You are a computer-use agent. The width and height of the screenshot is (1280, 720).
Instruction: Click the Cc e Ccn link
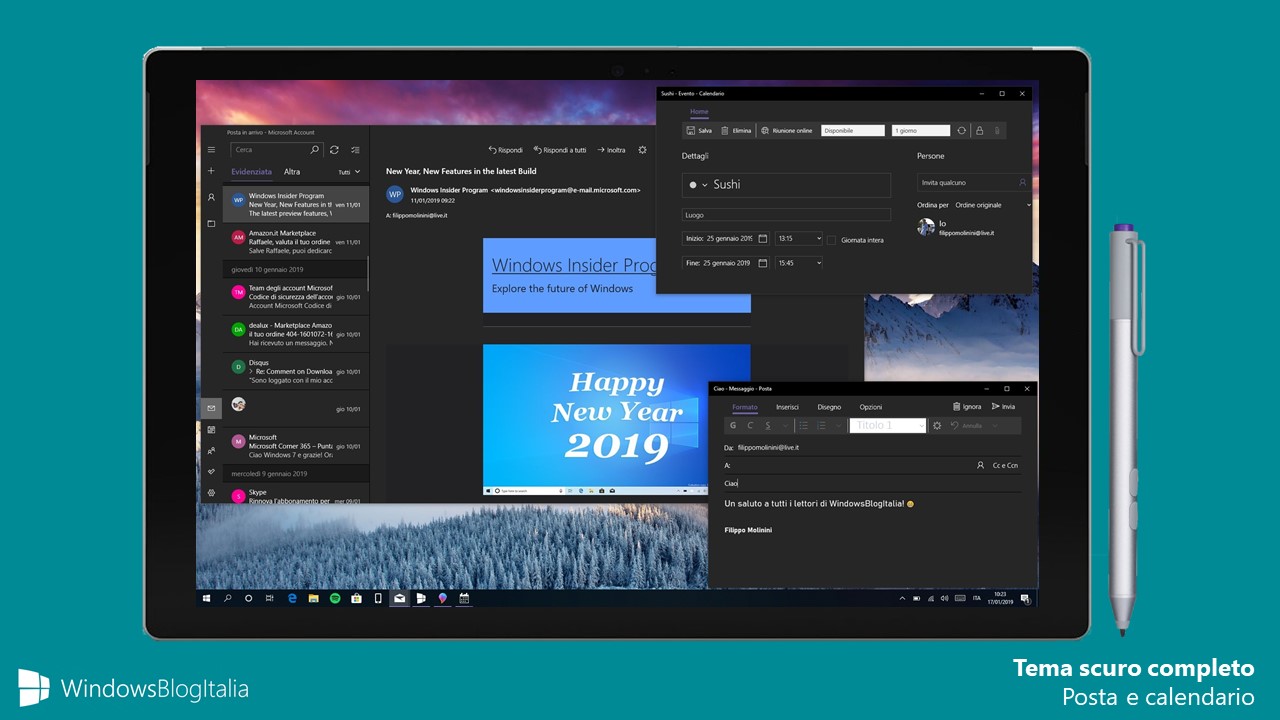pos(1005,465)
